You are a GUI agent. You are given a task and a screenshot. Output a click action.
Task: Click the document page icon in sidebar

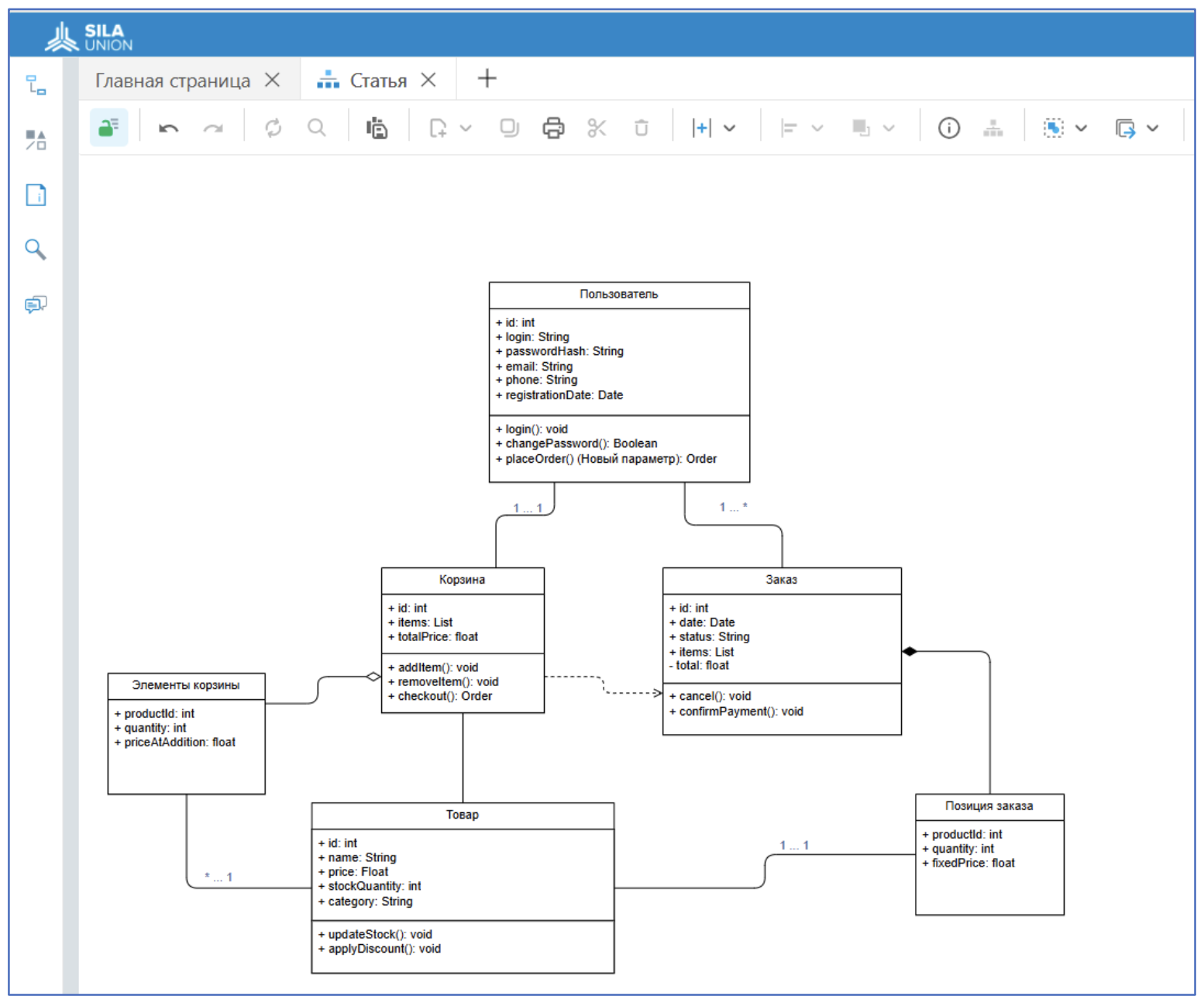(x=36, y=195)
